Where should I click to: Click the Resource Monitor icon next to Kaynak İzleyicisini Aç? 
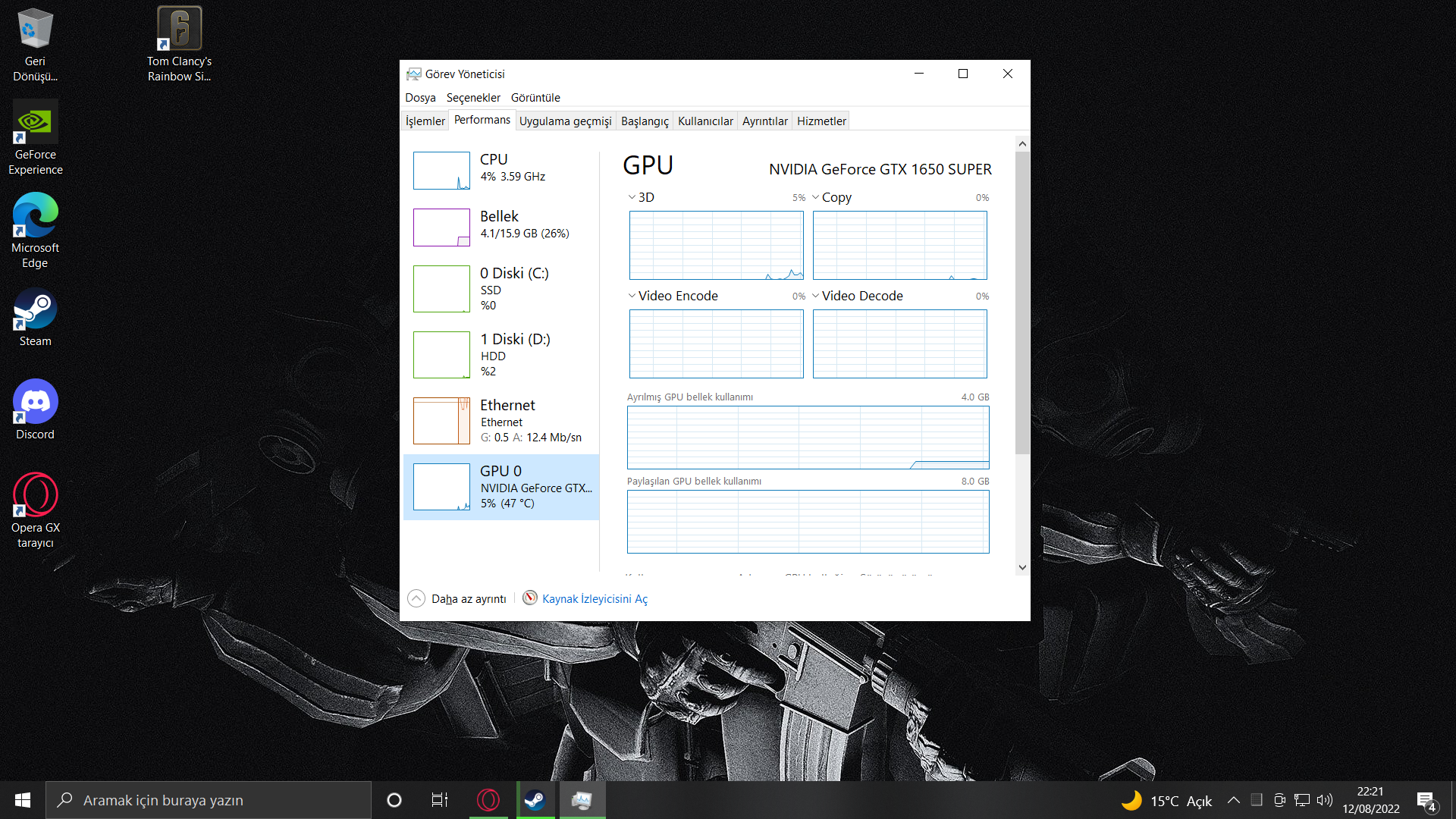tap(530, 598)
